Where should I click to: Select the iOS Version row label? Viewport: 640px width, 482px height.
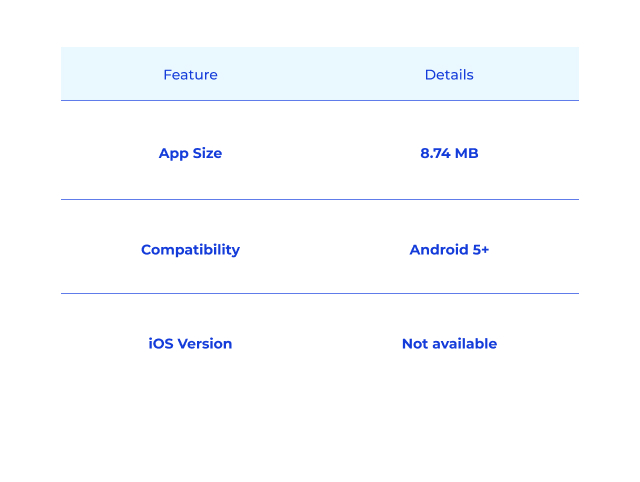point(190,344)
